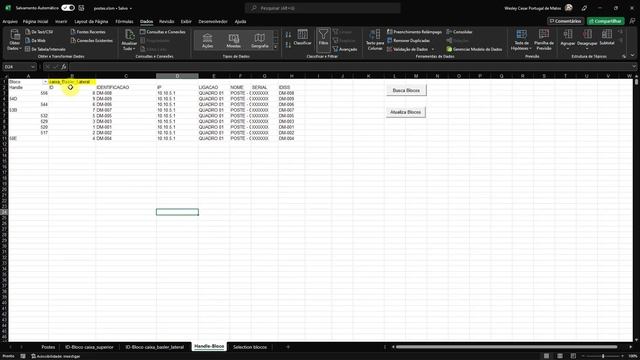Screen dimensions: 640x360
Task: Click the Busca Blocos button
Action: point(406,90)
